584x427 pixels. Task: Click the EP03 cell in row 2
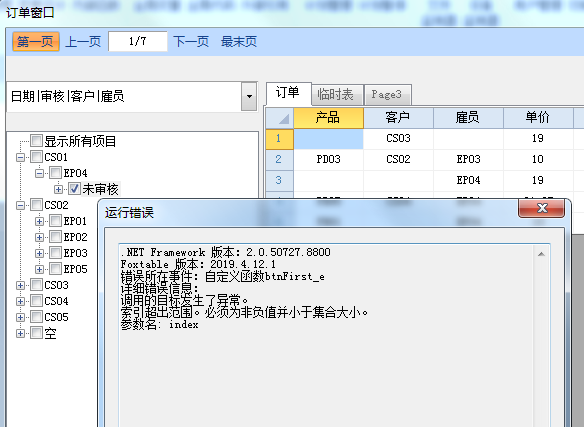click(x=468, y=159)
